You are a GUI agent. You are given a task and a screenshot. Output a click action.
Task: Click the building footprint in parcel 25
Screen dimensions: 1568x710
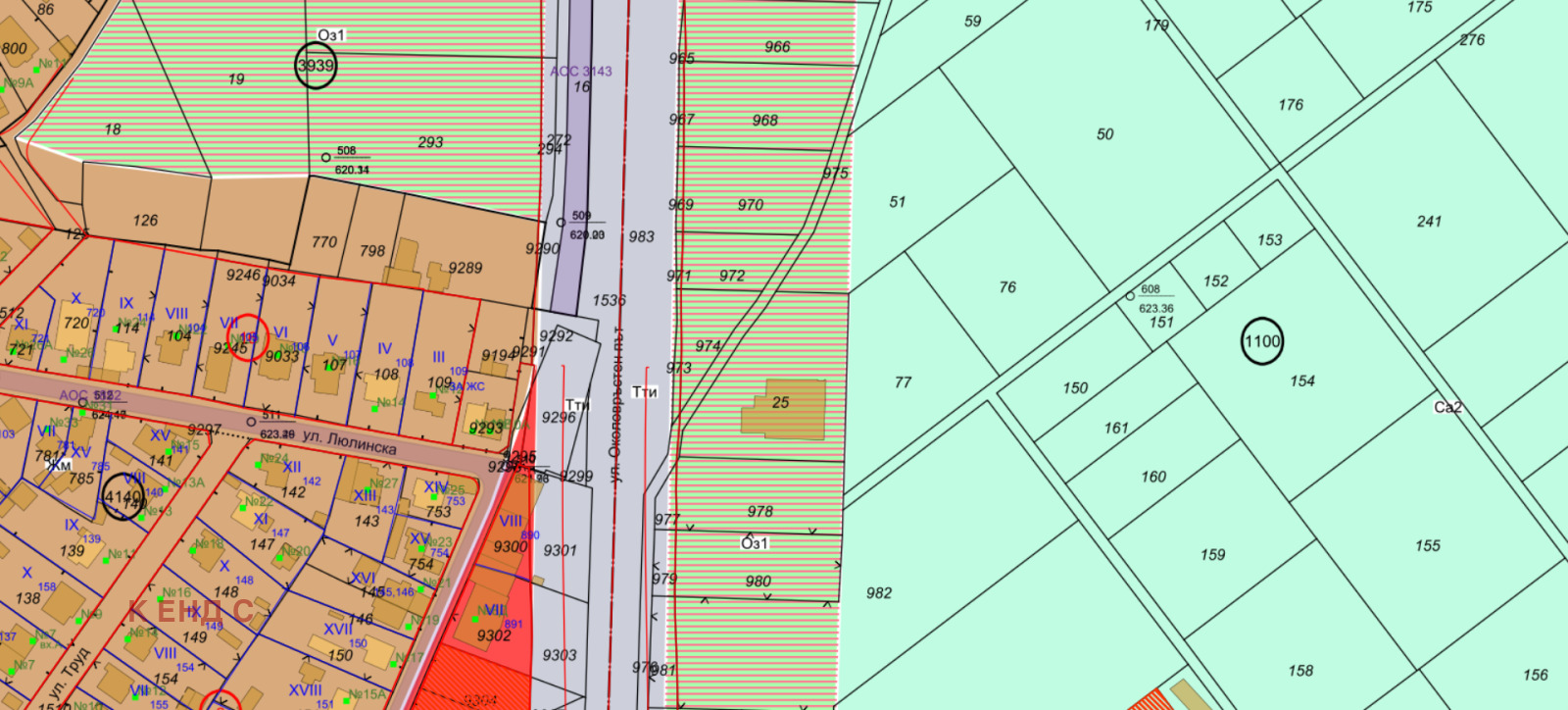click(782, 409)
